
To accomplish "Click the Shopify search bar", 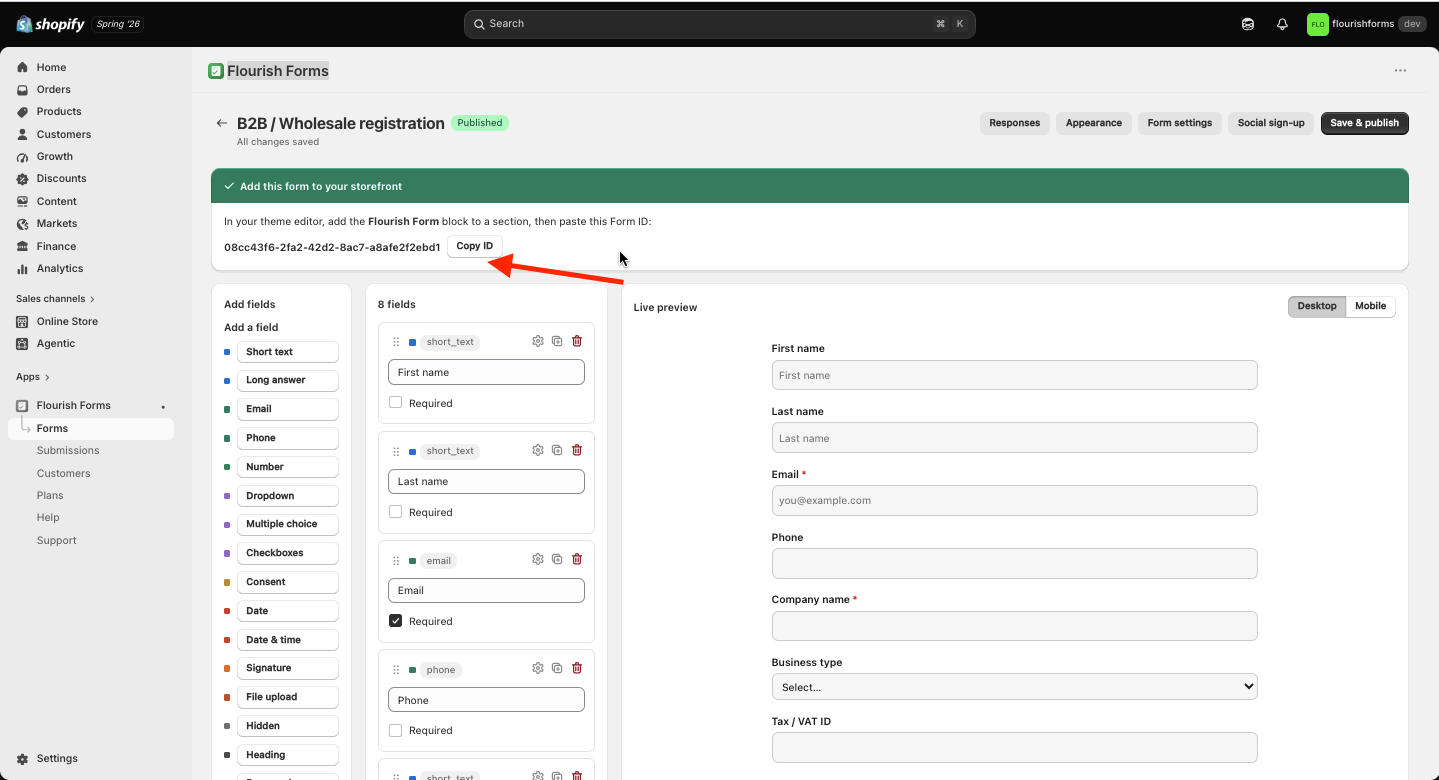I will (x=719, y=24).
